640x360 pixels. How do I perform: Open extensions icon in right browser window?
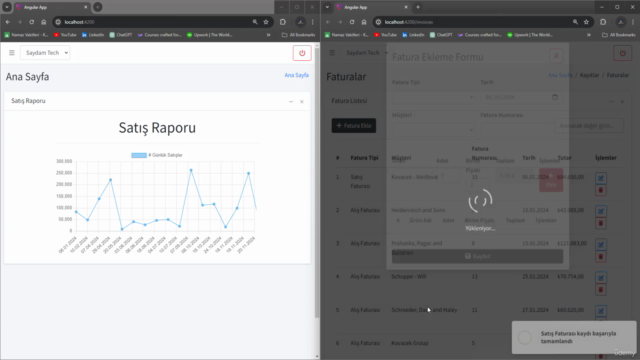click(x=603, y=22)
